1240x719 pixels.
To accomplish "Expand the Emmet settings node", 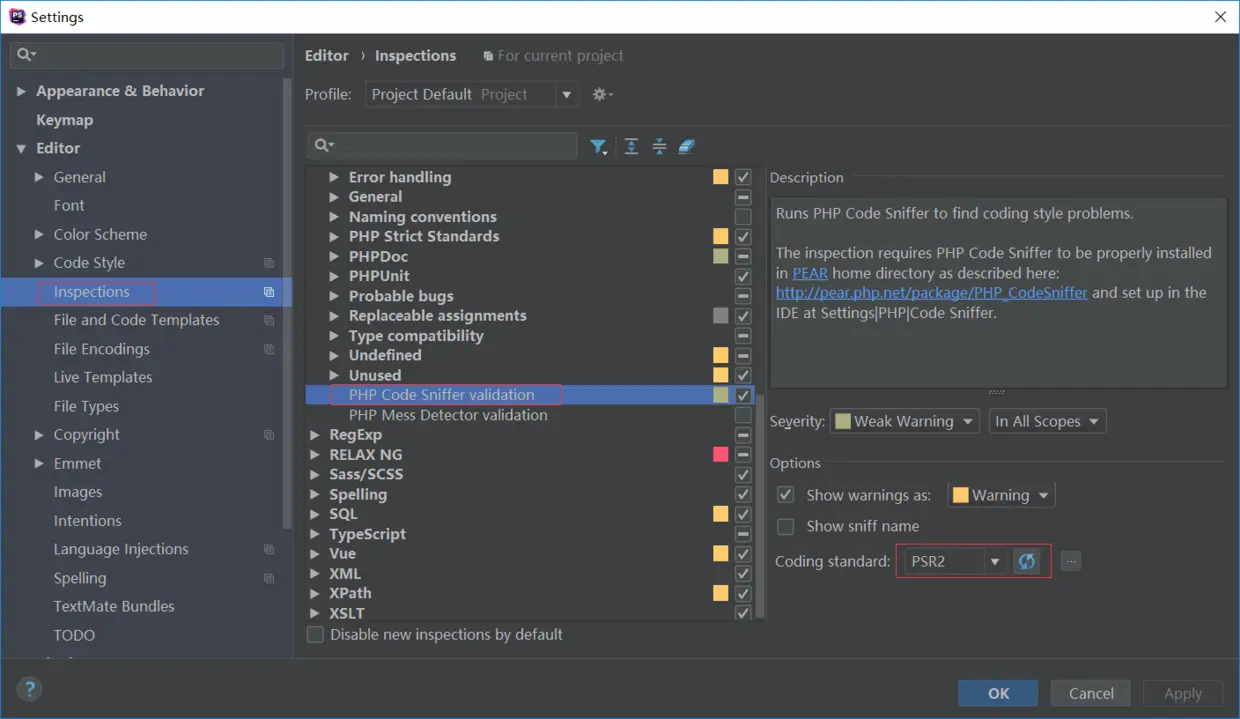I will point(39,463).
